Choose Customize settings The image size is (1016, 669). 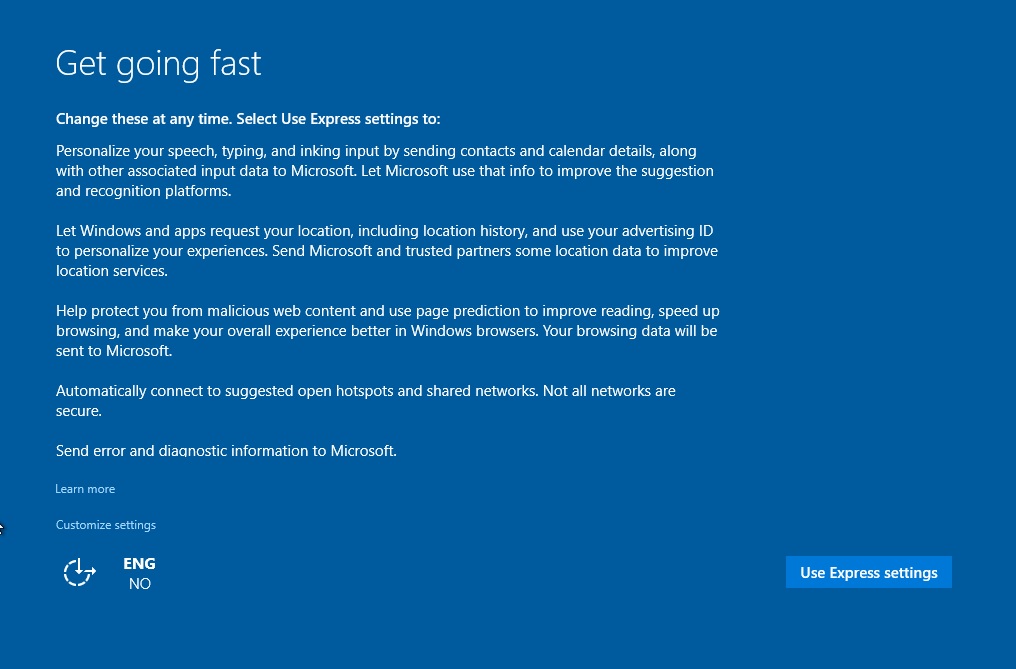pyautogui.click(x=106, y=524)
